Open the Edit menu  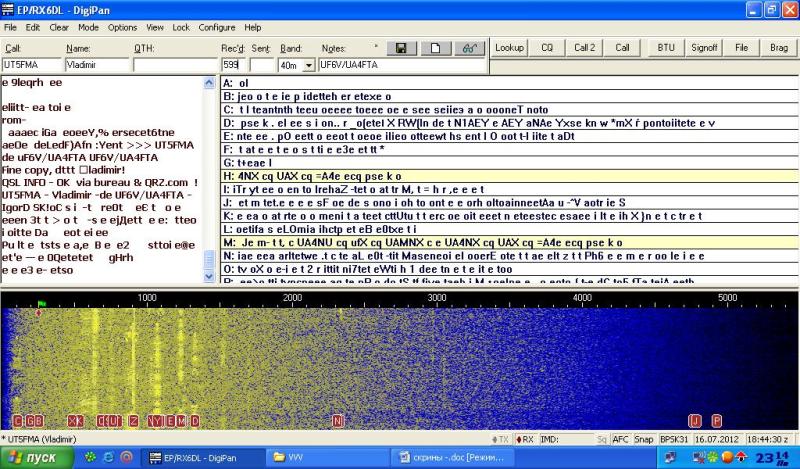tap(33, 28)
